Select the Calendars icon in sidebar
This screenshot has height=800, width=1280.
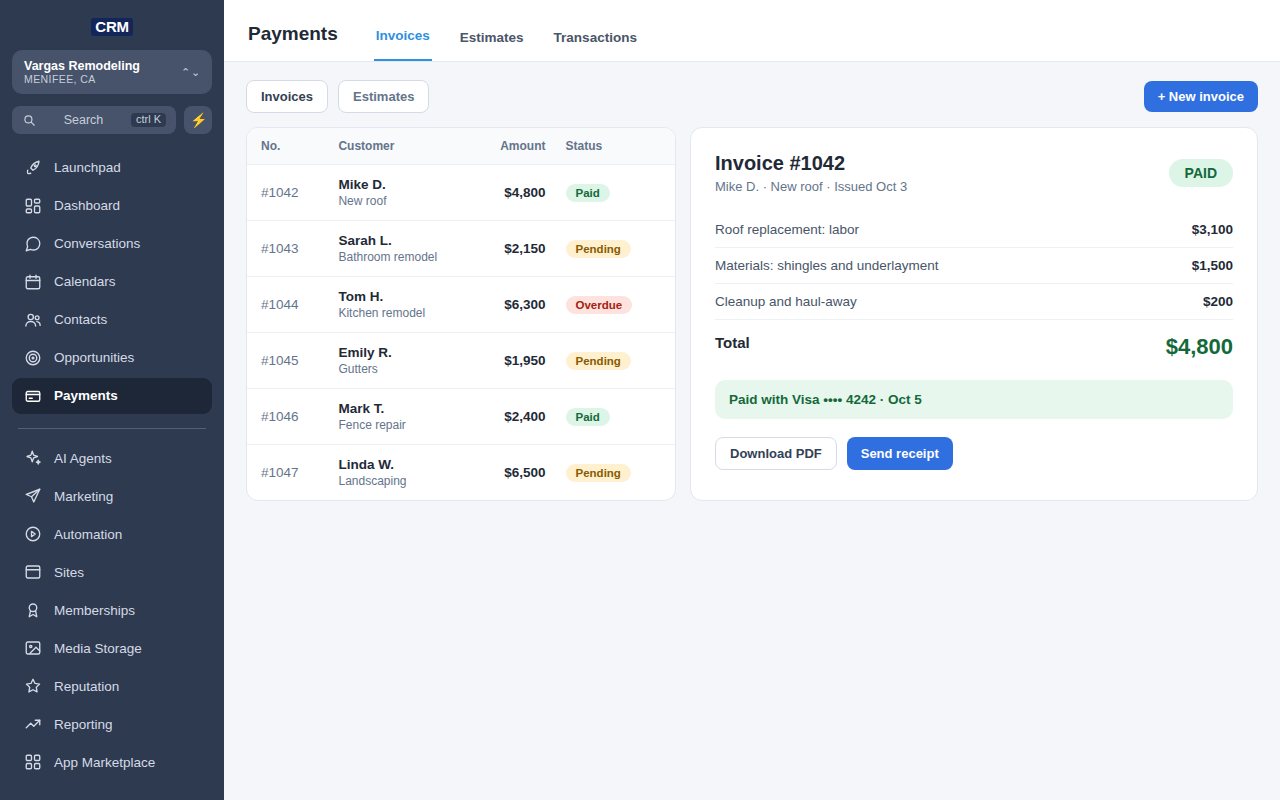(x=33, y=282)
